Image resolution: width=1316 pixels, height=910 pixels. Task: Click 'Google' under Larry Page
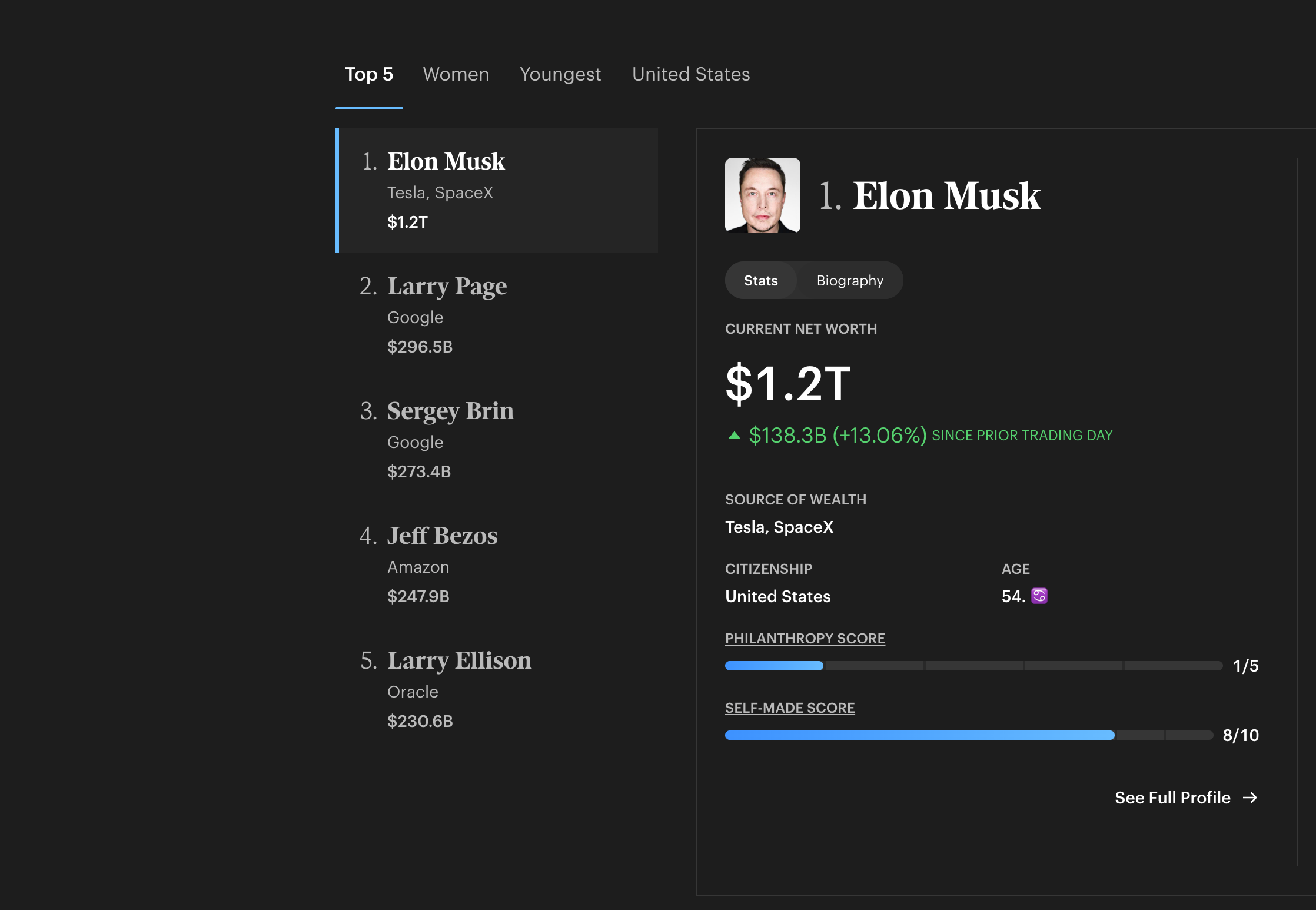pyautogui.click(x=415, y=317)
